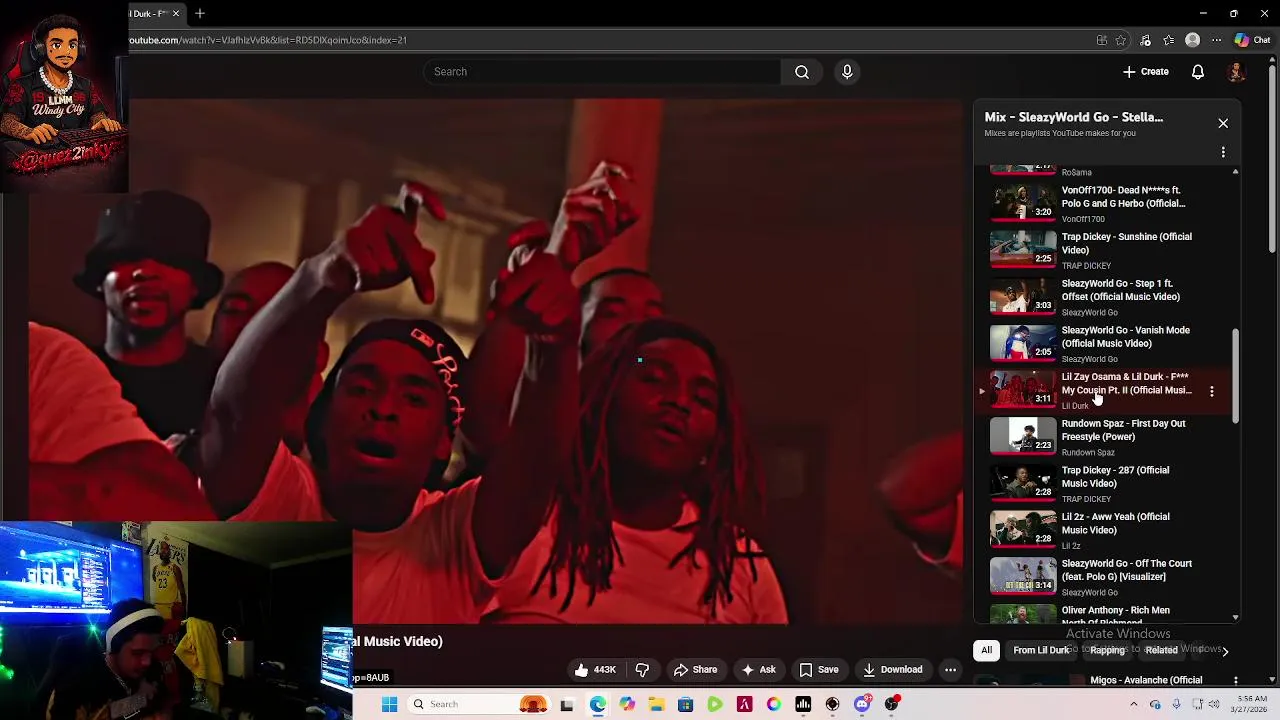
Task: Close the current browser tab
Action: (x=176, y=13)
